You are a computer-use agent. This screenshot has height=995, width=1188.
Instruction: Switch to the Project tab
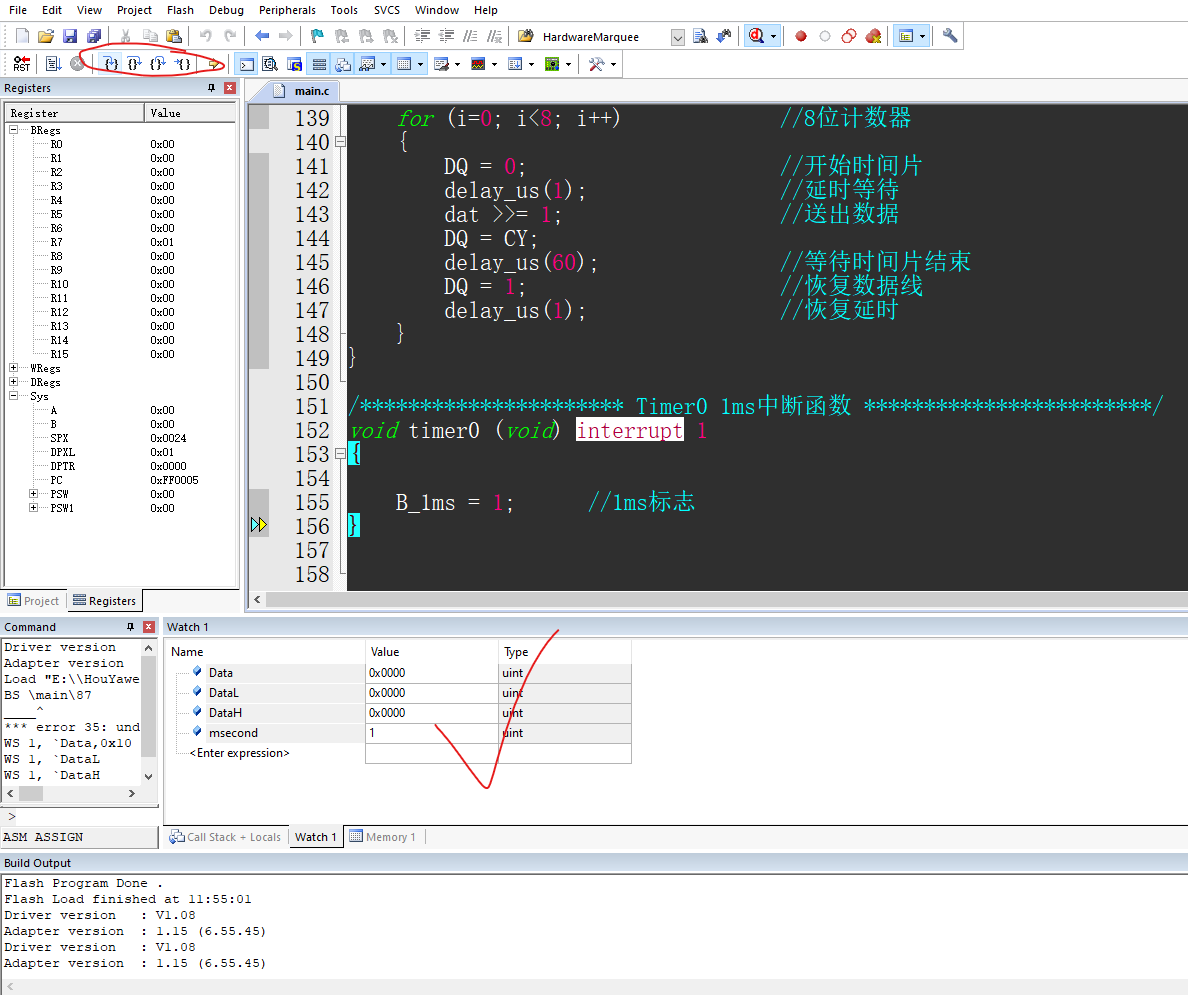pyautogui.click(x=33, y=601)
